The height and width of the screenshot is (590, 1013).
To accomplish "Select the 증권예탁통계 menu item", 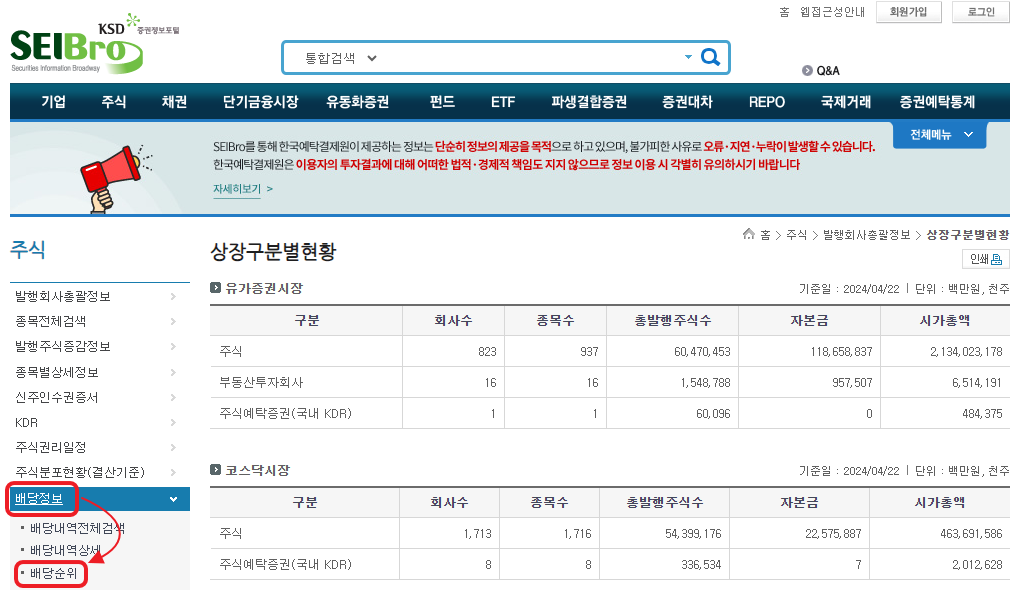I will (937, 102).
